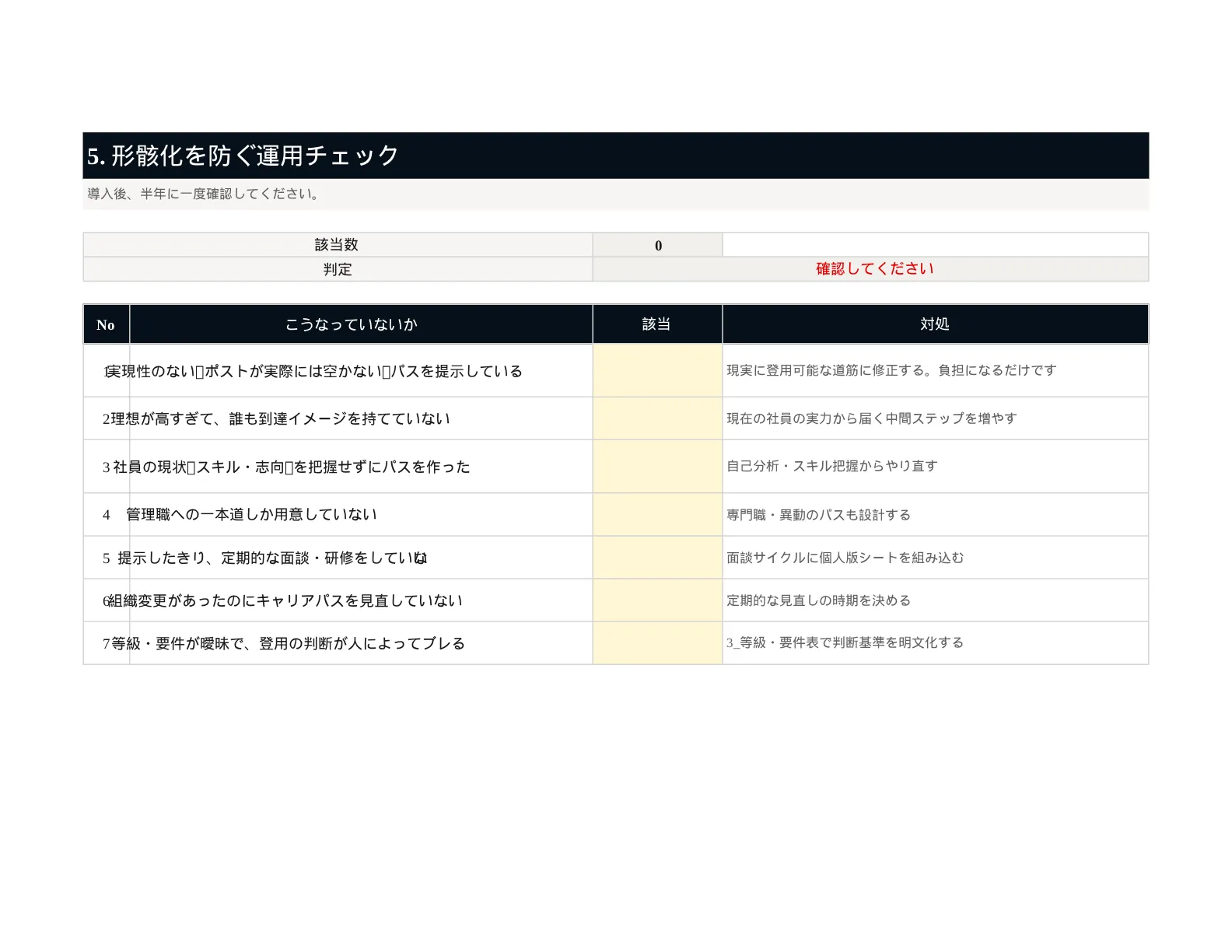Screen dimensions: 1232x952
Task: Click the 'こうなっていないか' column header
Action: pyautogui.click(x=361, y=324)
